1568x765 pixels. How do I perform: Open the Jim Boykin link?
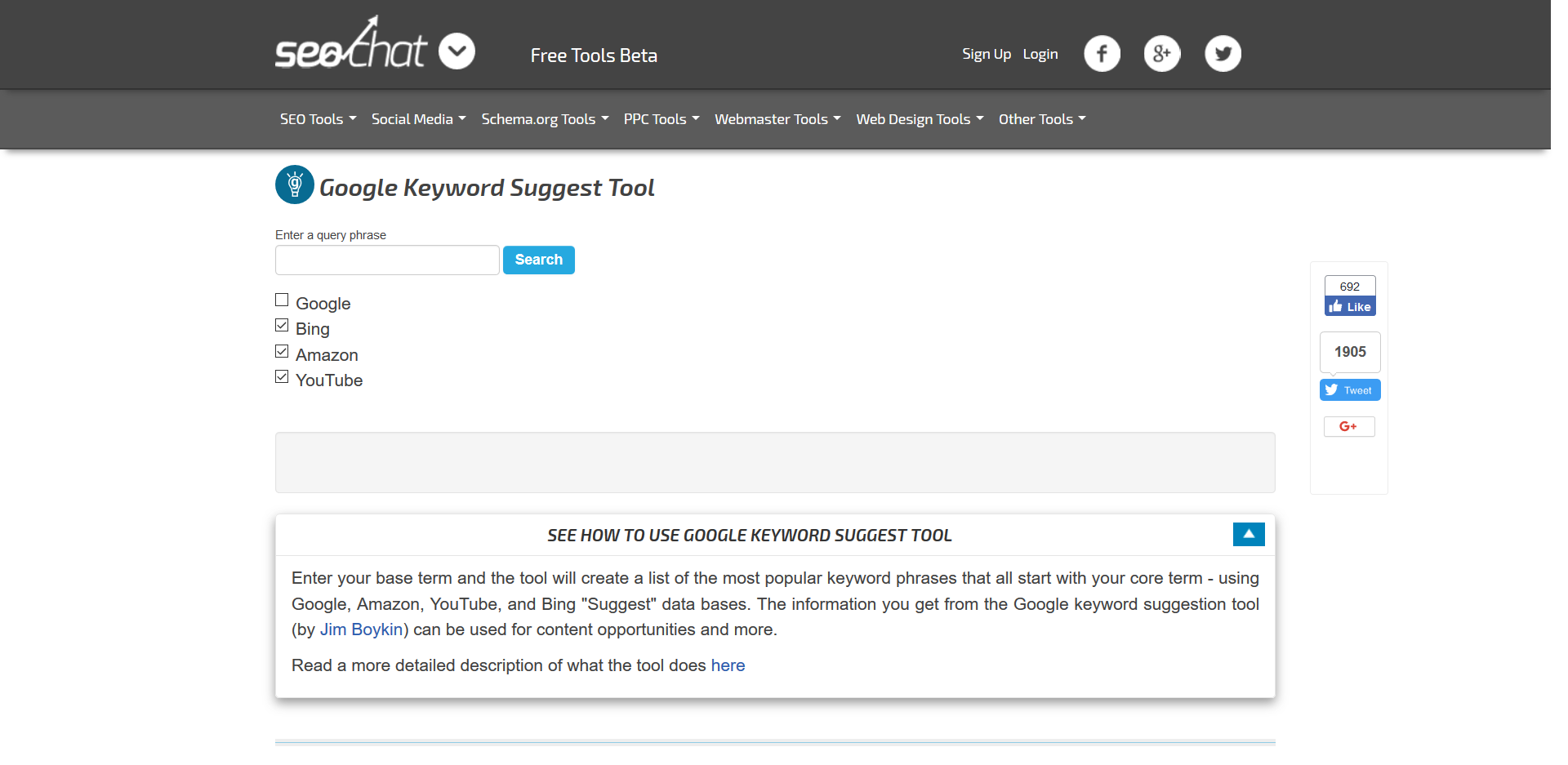pos(362,629)
